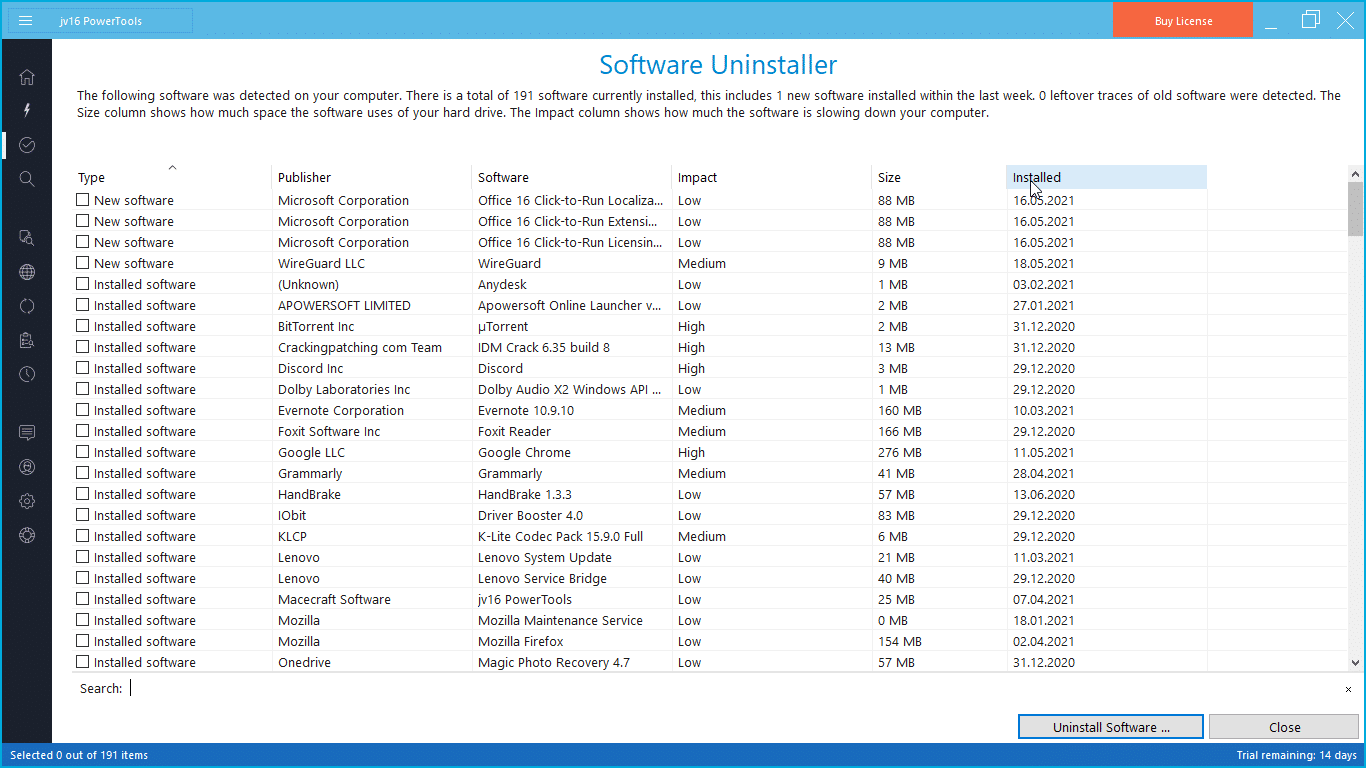Click the scrollbar down arrow of the list
1366x768 pixels.
pos(1355,662)
